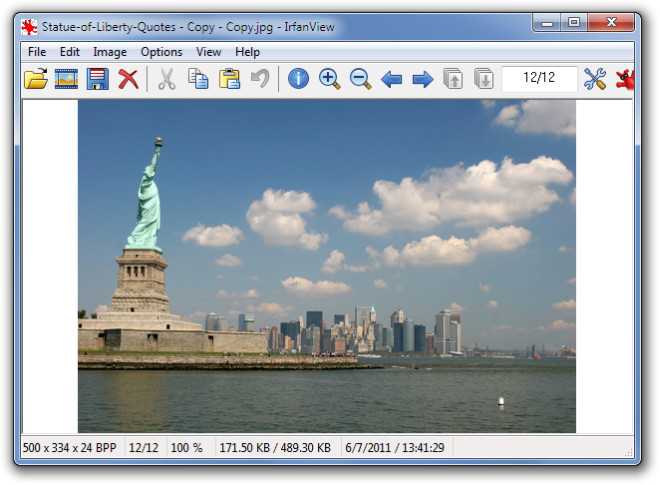The height and width of the screenshot is (485, 660).
Task: Start the Slideshow filmstrip icon
Action: (x=67, y=79)
